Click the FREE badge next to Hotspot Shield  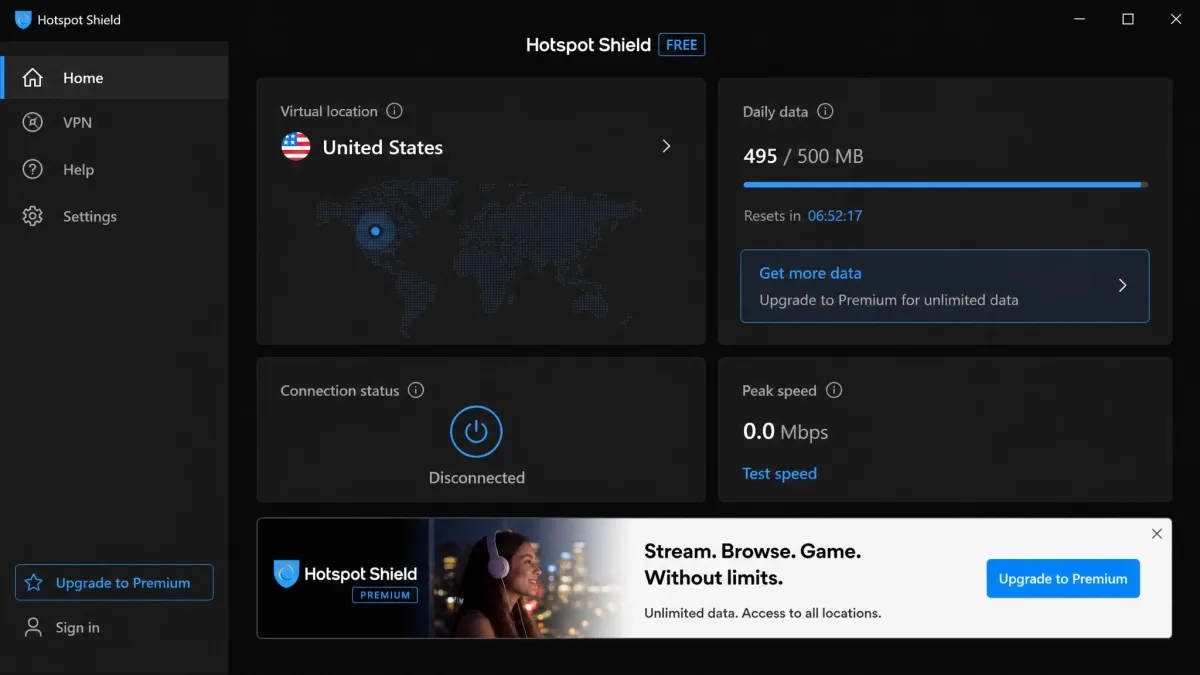click(x=681, y=45)
